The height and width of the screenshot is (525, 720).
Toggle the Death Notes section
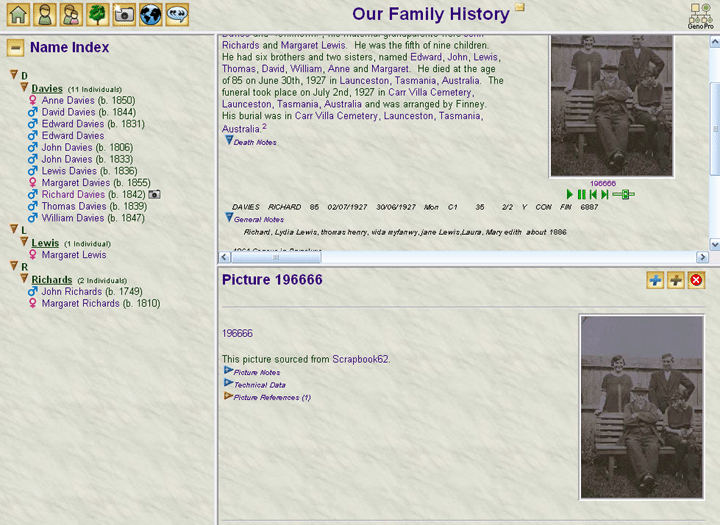[229, 141]
